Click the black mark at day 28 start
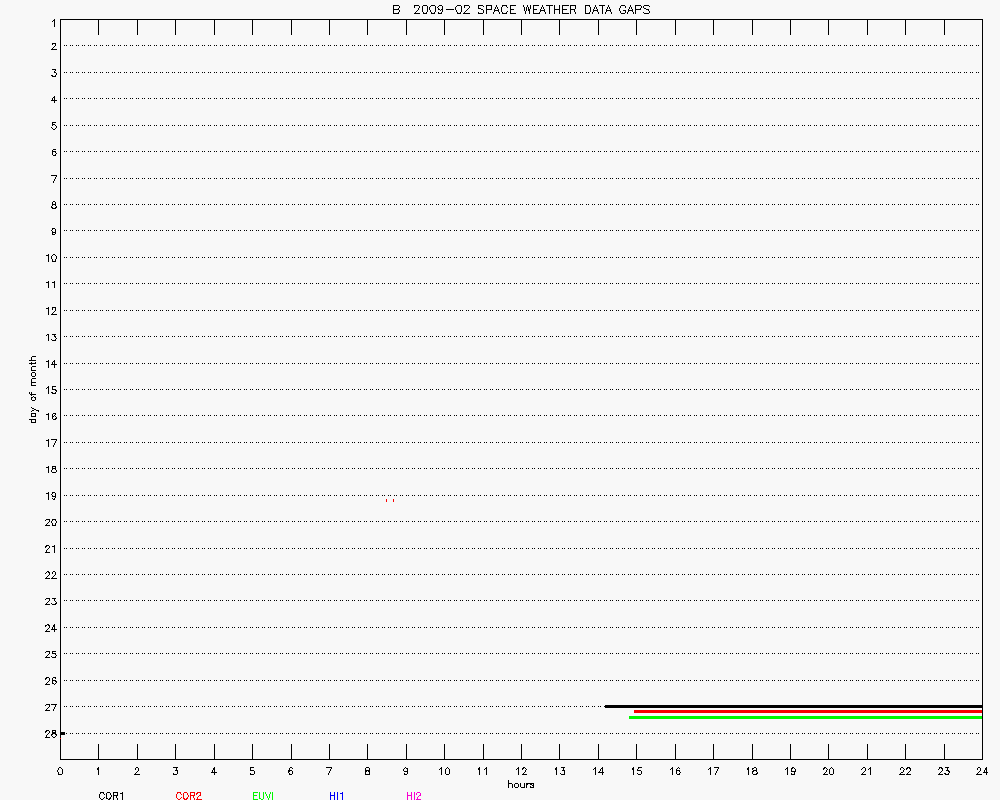The image size is (1000, 800). (x=62, y=733)
